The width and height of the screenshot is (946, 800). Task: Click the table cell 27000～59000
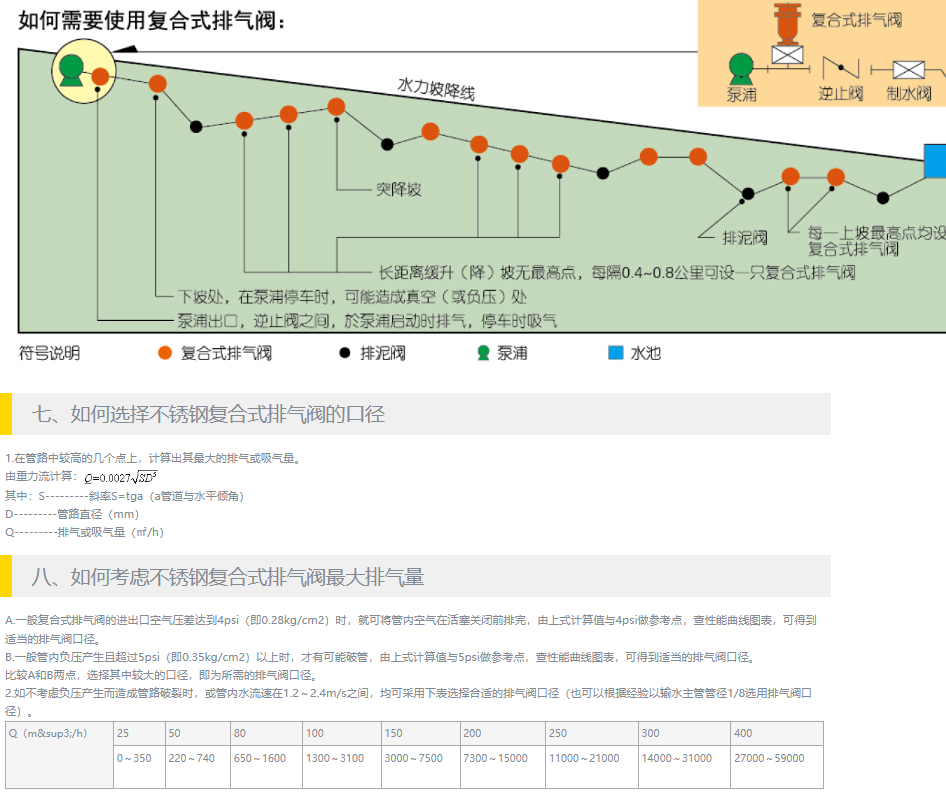point(768,758)
